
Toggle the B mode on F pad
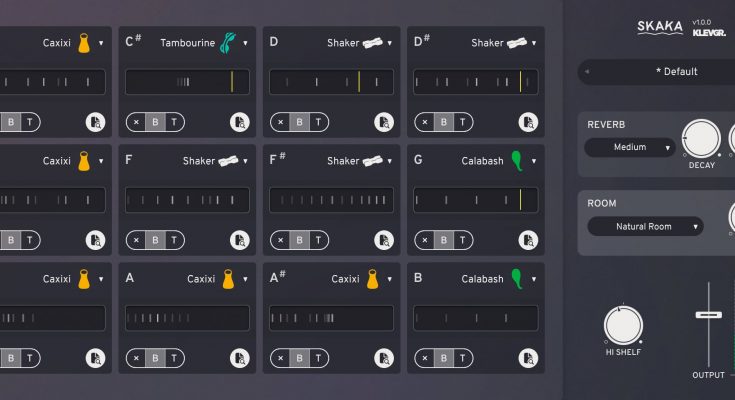point(155,240)
